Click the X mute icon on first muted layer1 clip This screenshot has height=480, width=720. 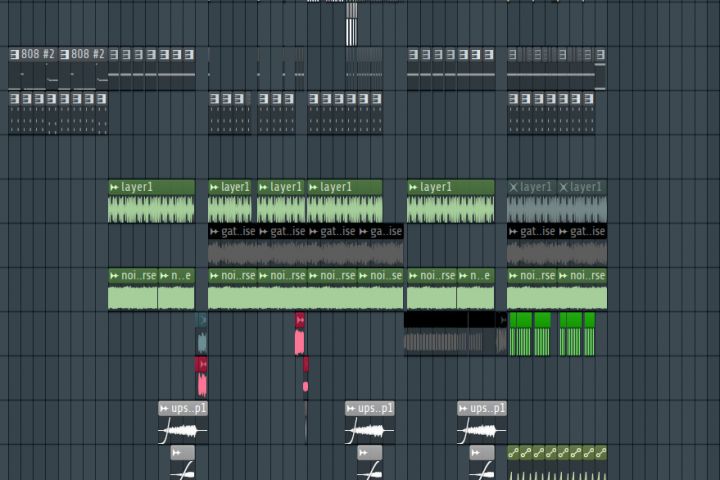513,187
